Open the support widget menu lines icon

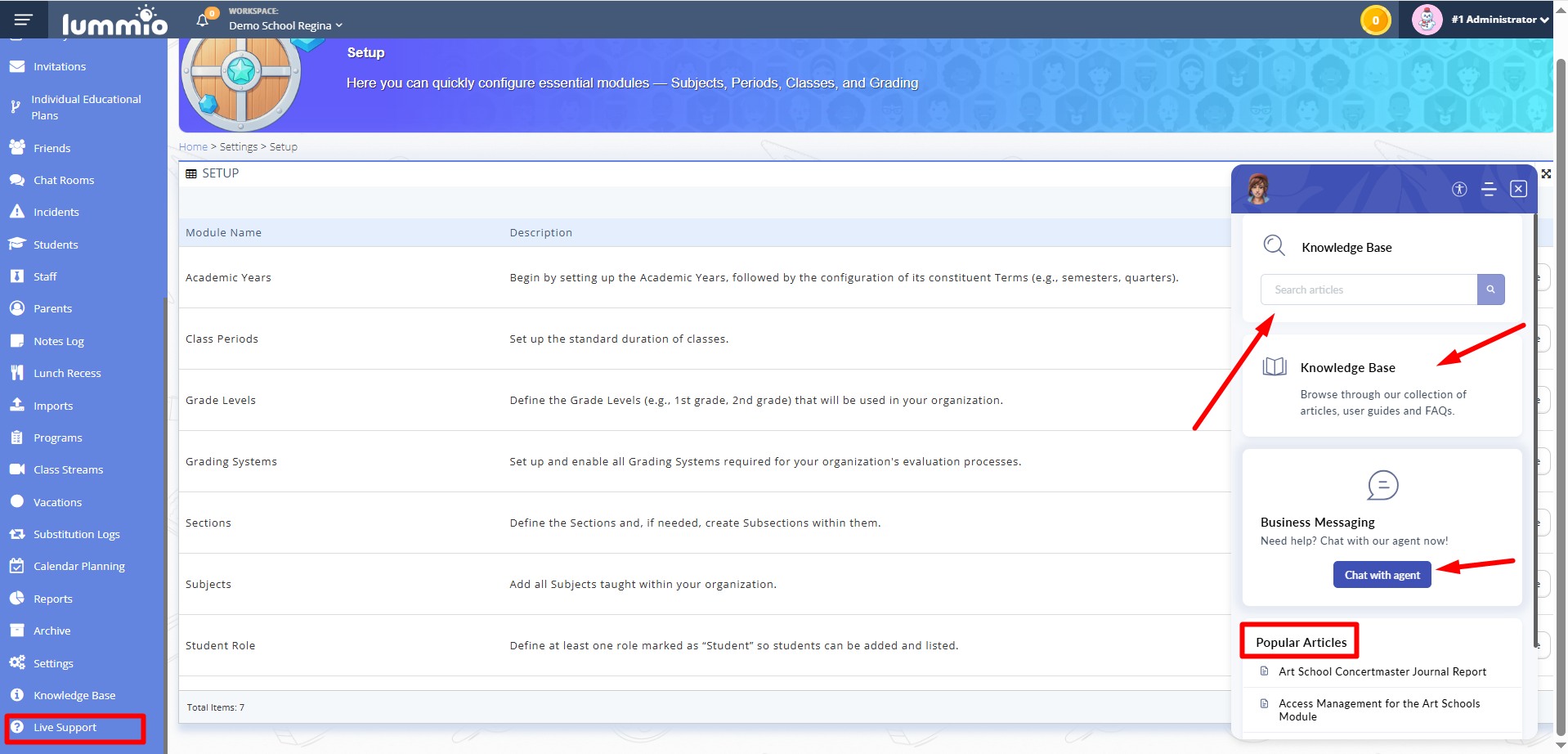pos(1489,189)
